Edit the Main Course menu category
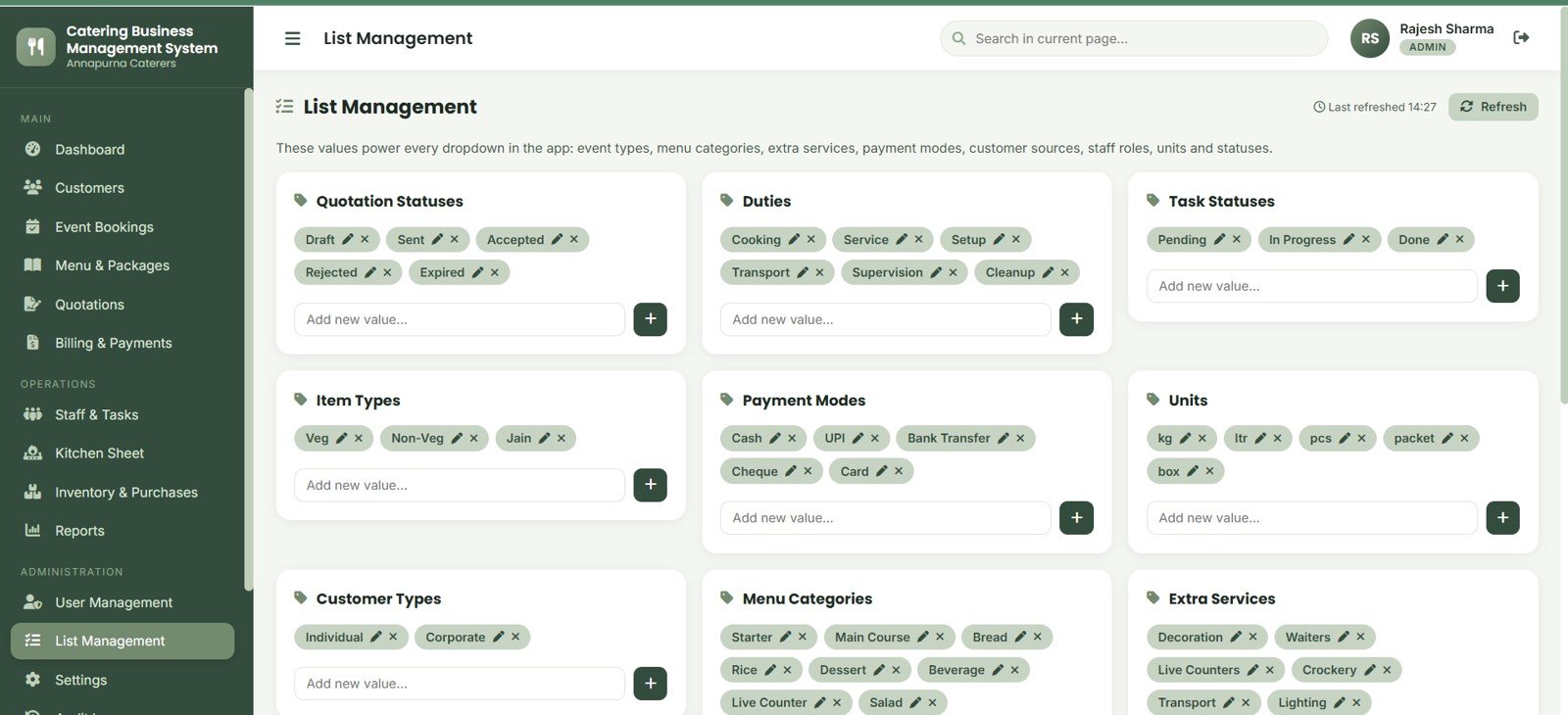 tap(922, 637)
